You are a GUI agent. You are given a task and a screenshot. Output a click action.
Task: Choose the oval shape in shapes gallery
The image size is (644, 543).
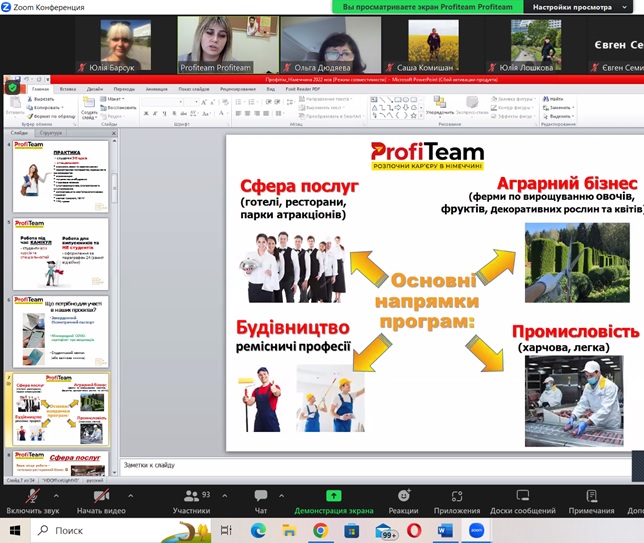(x=406, y=99)
